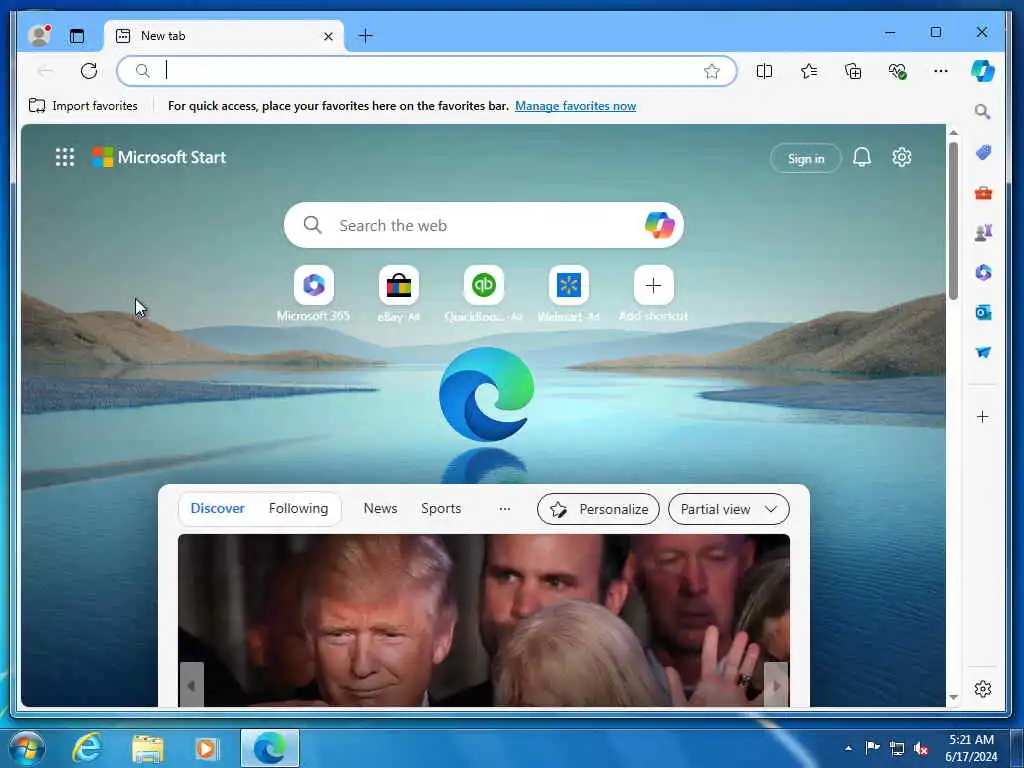Open Windows Explorer from taskbar

pyautogui.click(x=148, y=748)
